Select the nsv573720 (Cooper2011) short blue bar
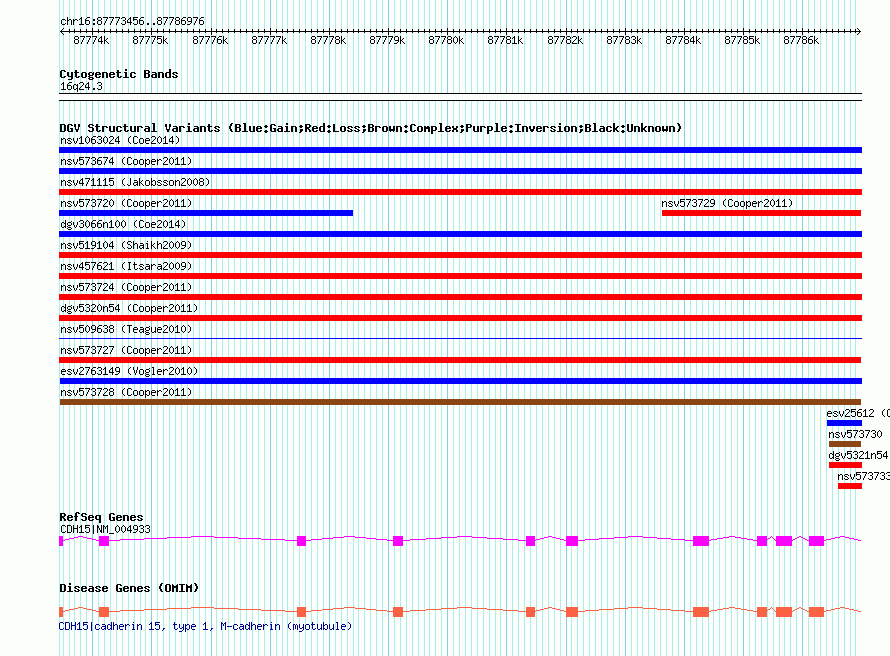The width and height of the screenshot is (890, 656). 206,213
